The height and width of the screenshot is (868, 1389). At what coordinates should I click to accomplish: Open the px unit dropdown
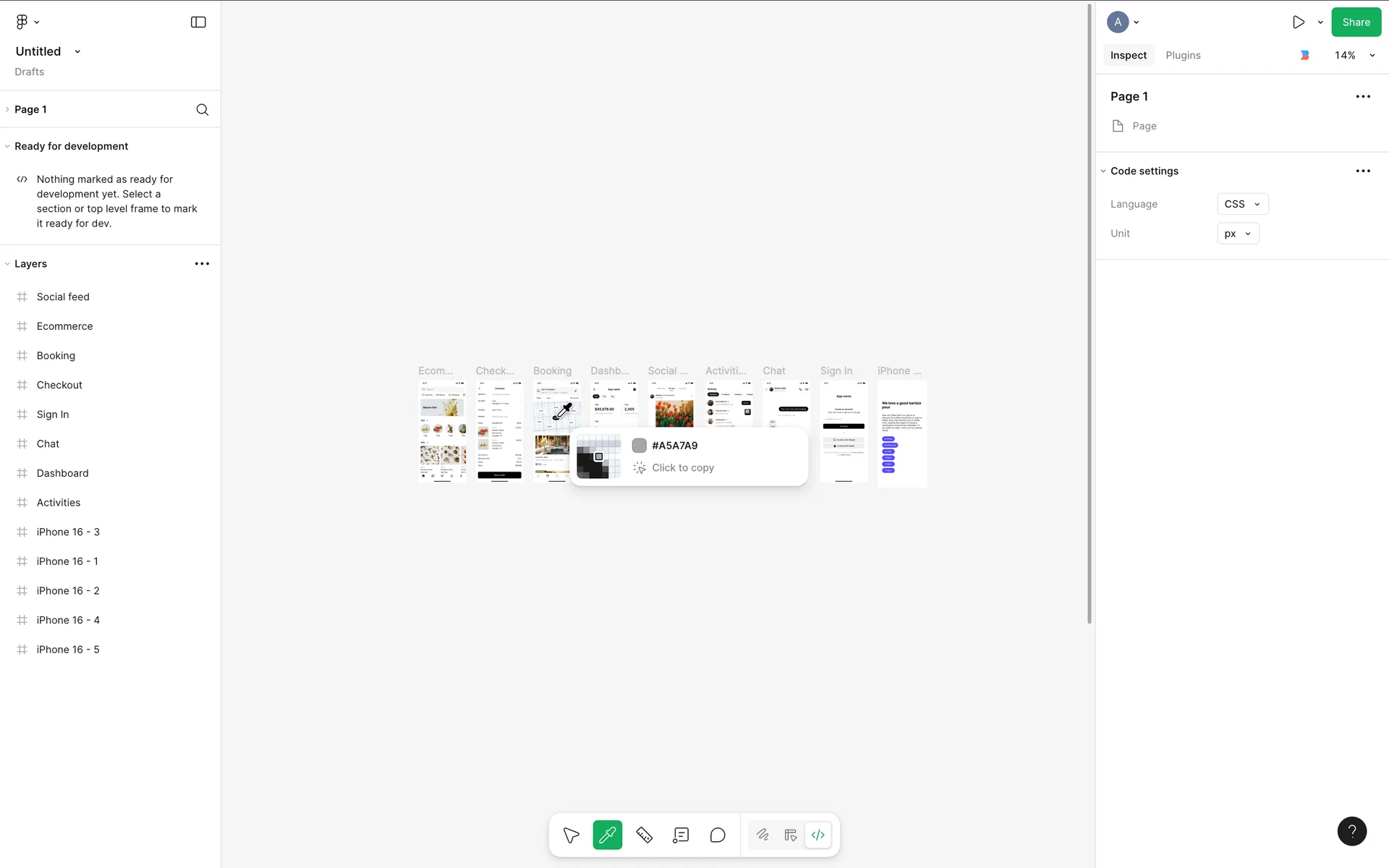(x=1238, y=234)
